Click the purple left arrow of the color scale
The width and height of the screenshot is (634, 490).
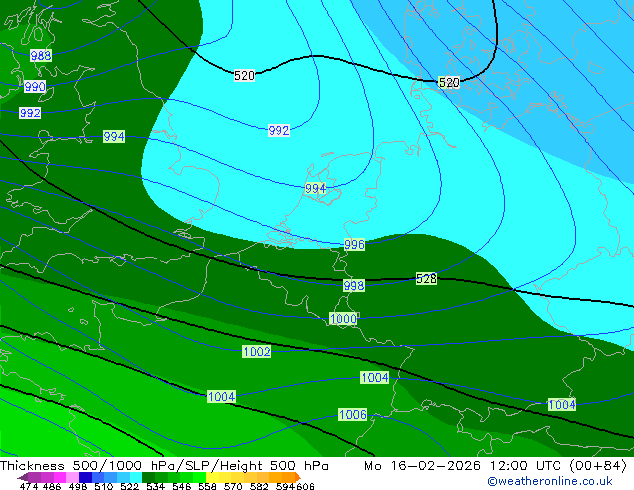[x=23, y=477]
